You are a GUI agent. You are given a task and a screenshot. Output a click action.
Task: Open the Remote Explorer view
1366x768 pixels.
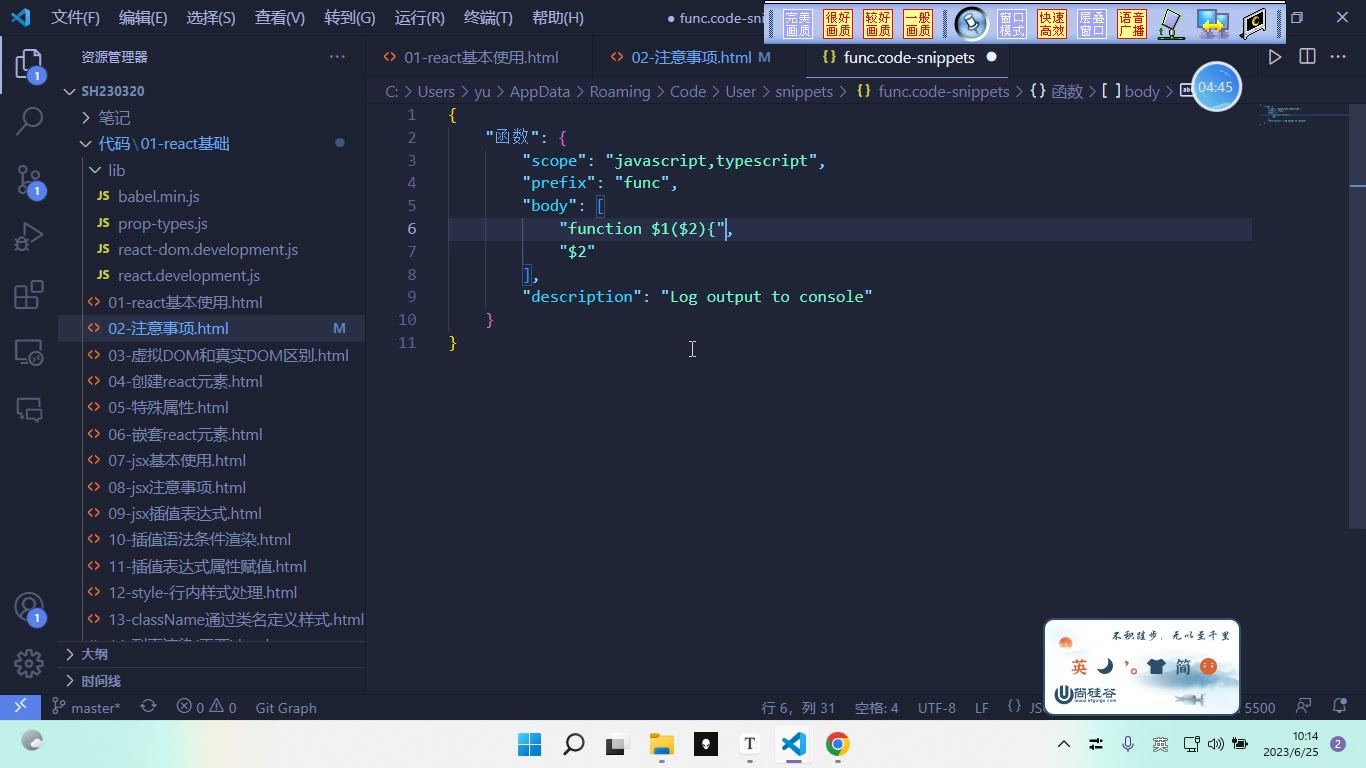[29, 352]
